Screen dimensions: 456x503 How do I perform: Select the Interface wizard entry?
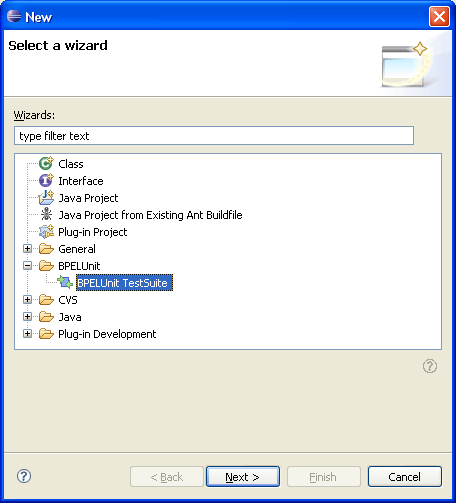pyautogui.click(x=81, y=181)
